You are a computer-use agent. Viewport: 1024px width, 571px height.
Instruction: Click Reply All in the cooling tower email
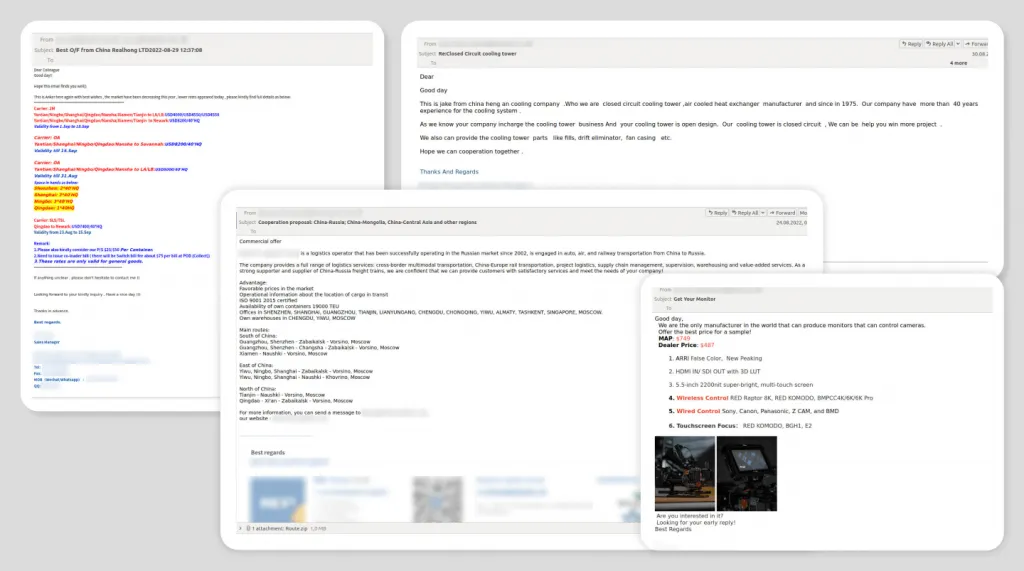[x=941, y=44]
